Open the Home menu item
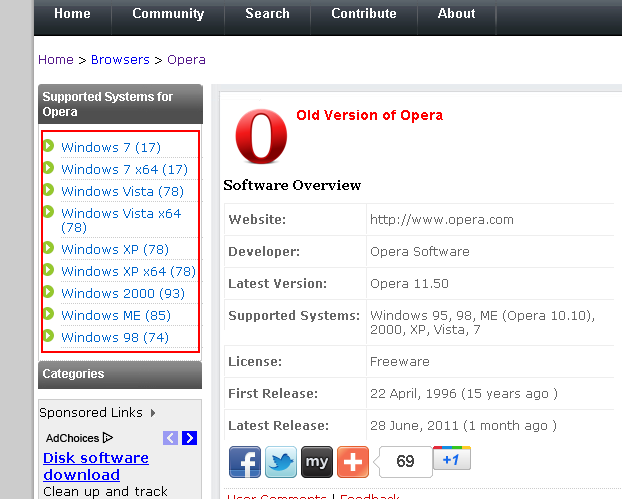The width and height of the screenshot is (622, 499). [72, 13]
